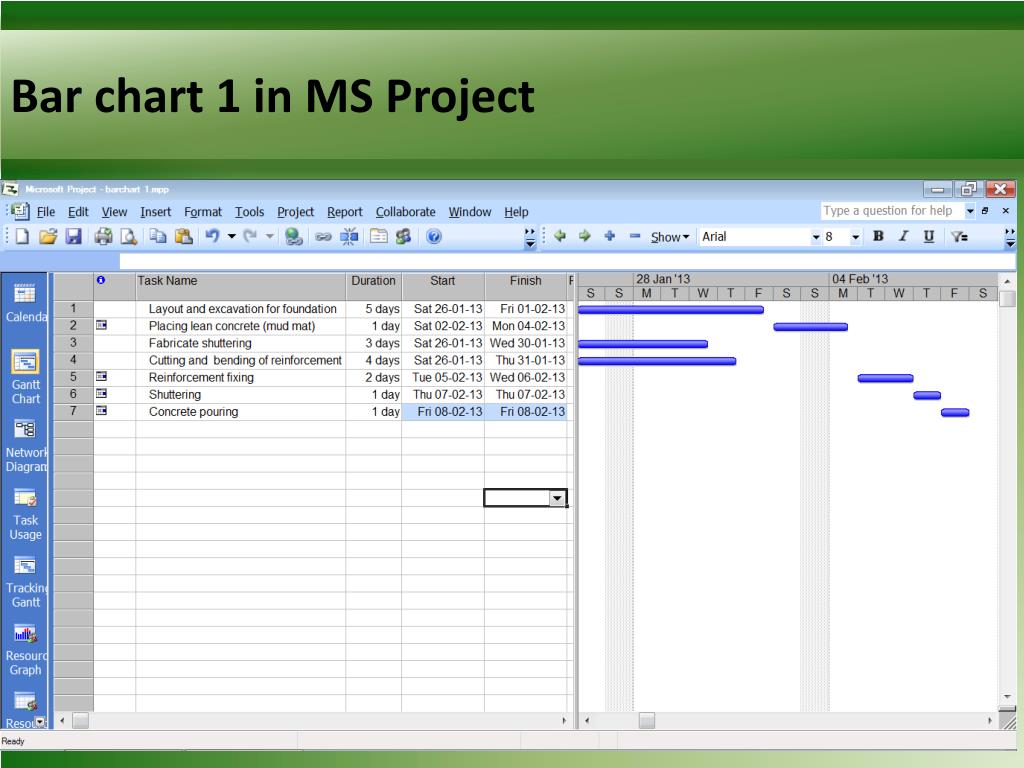Viewport: 1024px width, 768px height.
Task: Open the Collaborate menu
Action: (406, 212)
